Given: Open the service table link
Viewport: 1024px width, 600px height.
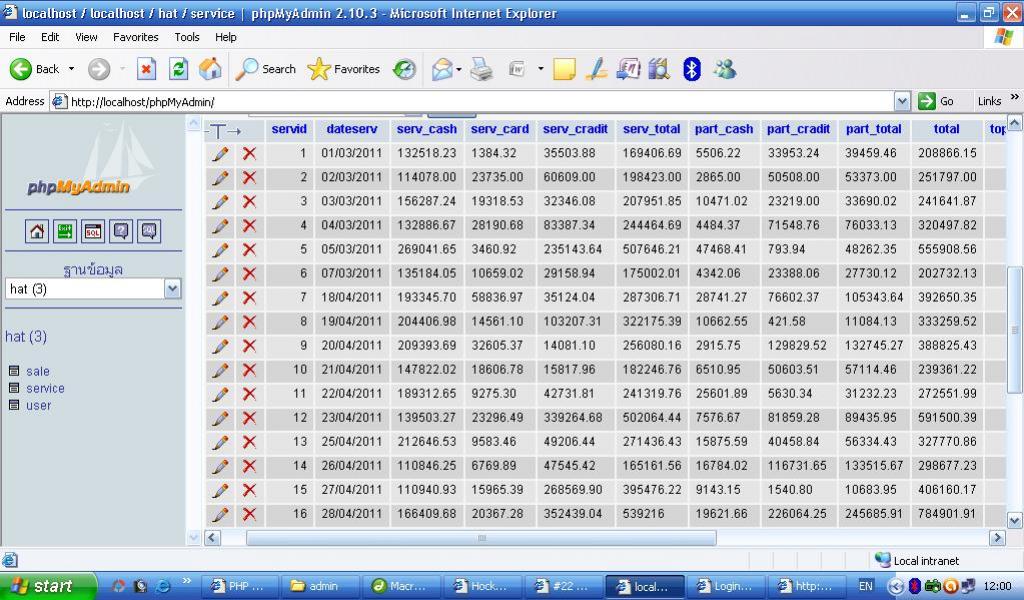Looking at the screenshot, I should tap(45, 388).
